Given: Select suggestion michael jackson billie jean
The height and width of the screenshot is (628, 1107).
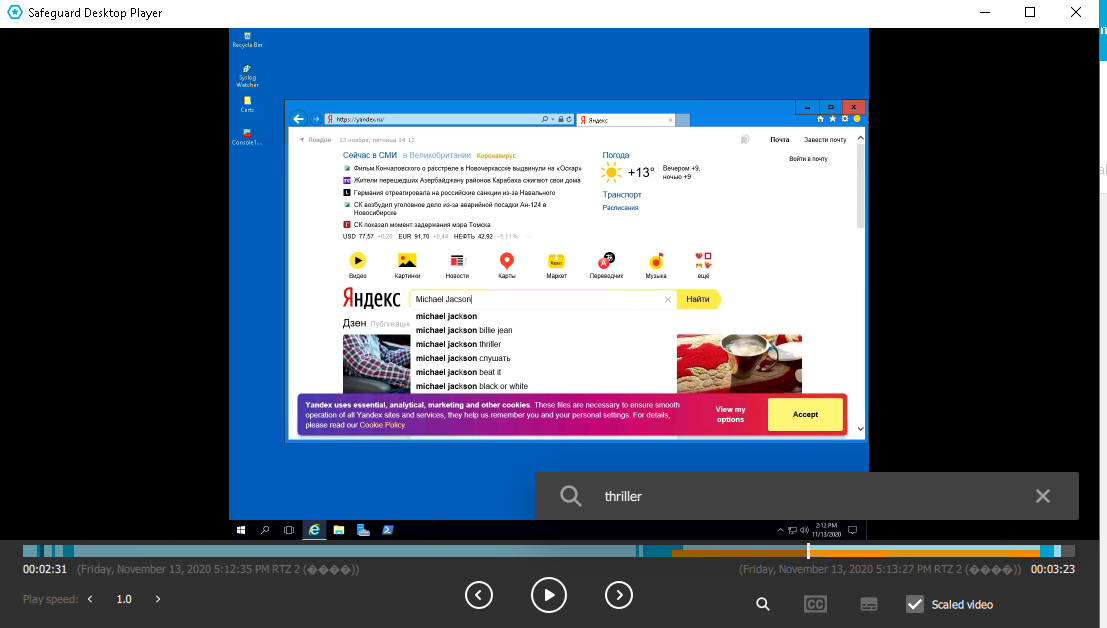Looking at the screenshot, I should (464, 330).
